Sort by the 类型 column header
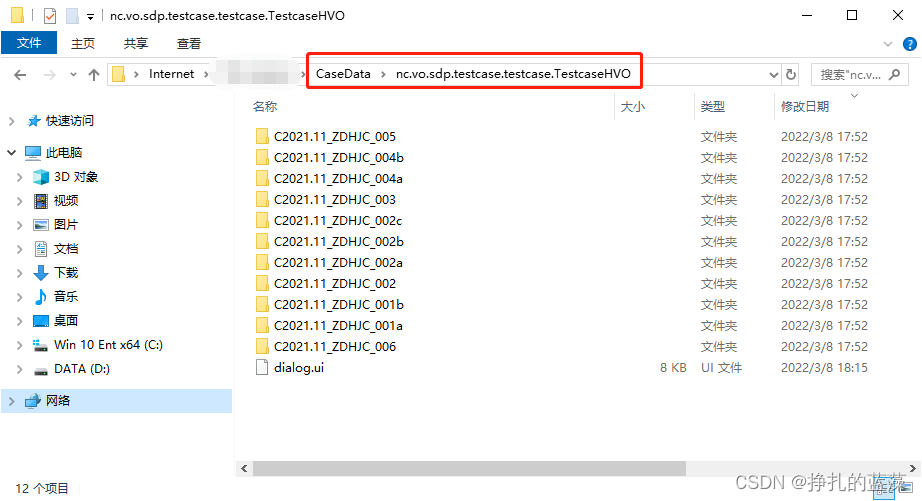 pyautogui.click(x=713, y=106)
